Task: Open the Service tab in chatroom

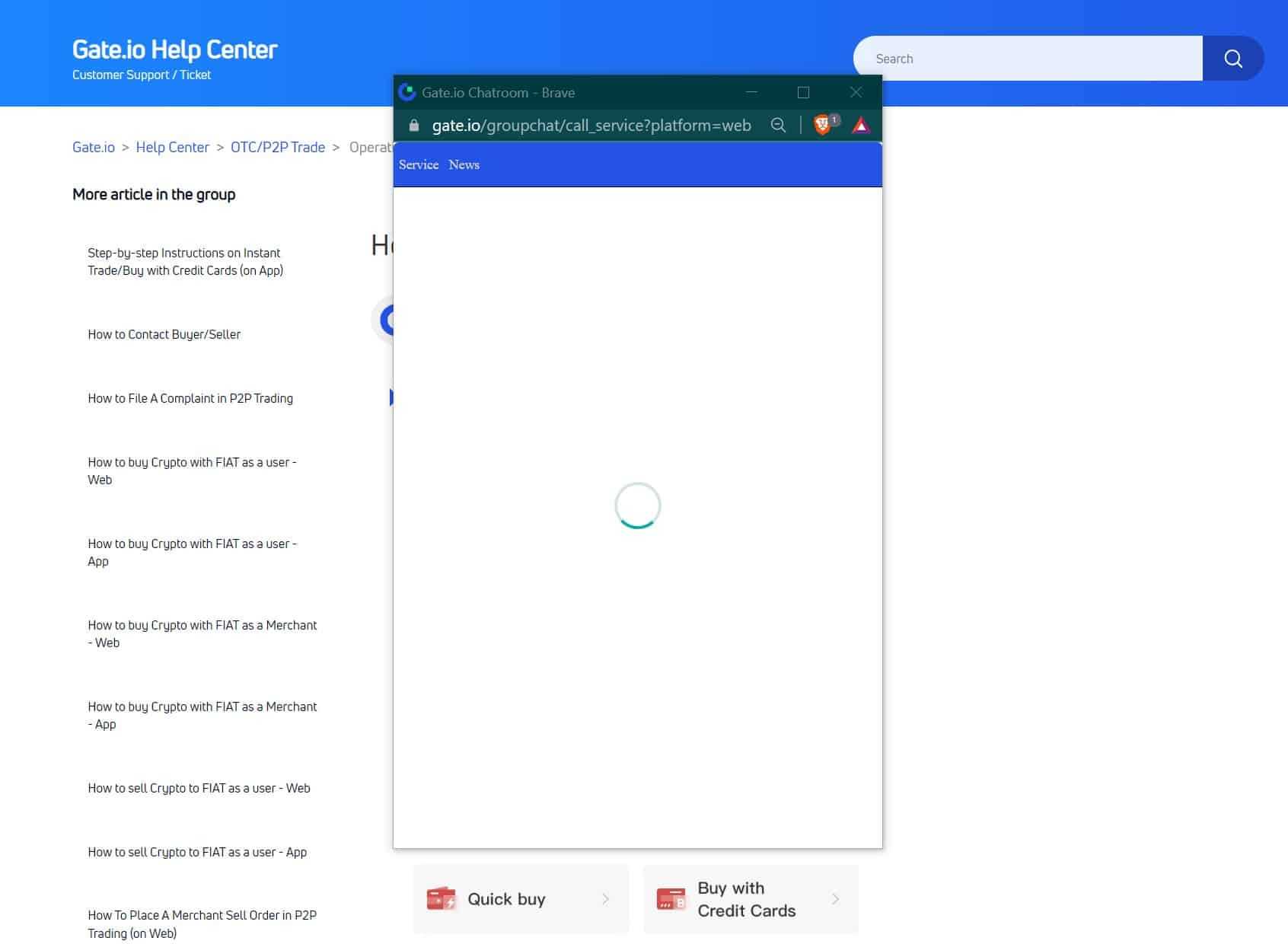Action: 419,164
